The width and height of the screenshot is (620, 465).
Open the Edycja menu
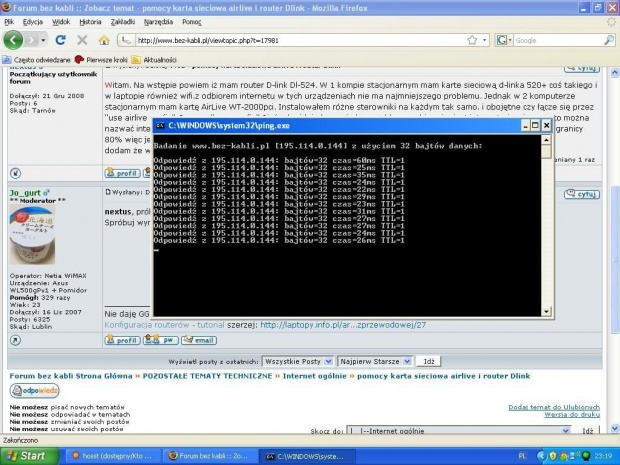33,22
